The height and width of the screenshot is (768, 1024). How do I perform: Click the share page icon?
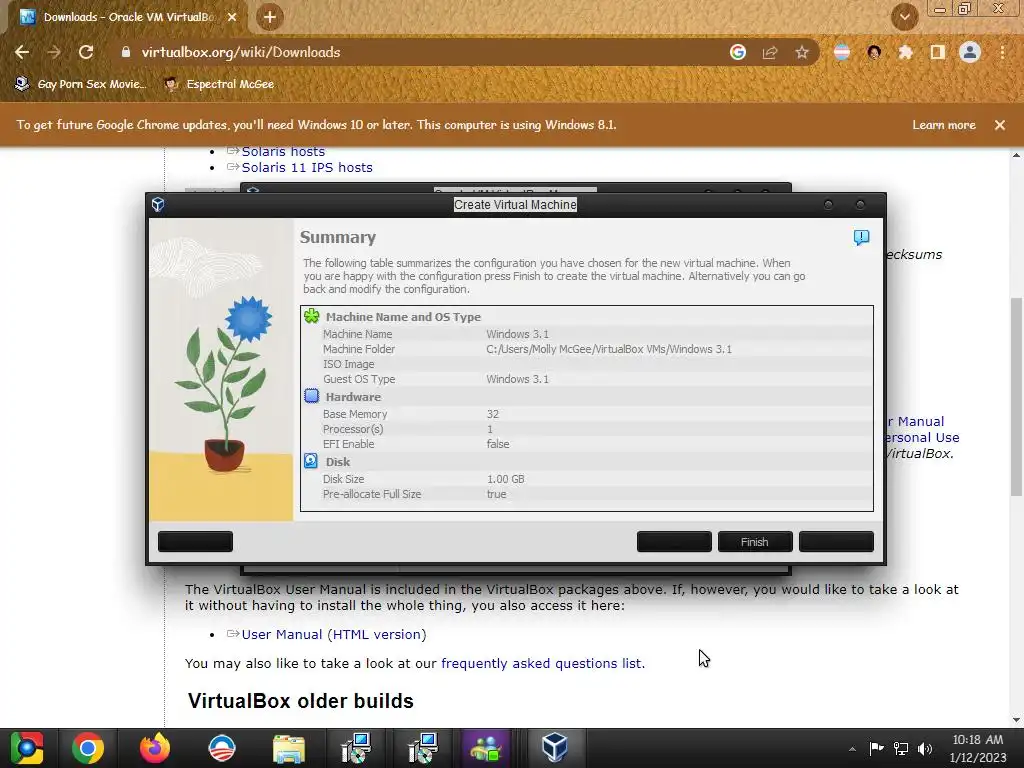(x=770, y=52)
